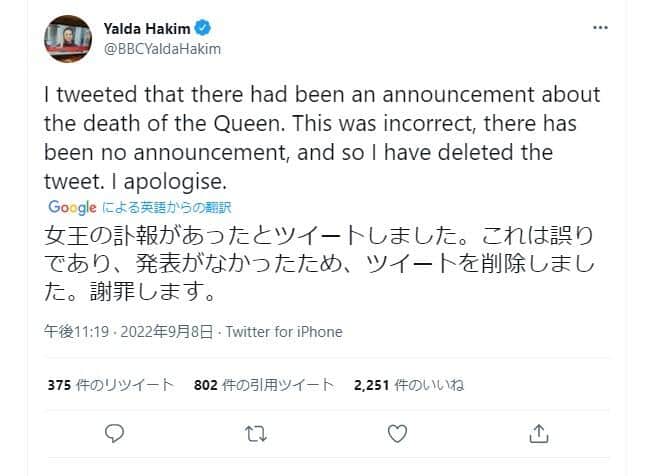Click the reply speech bubble icon
The width and height of the screenshot is (651, 476).
pos(114,433)
